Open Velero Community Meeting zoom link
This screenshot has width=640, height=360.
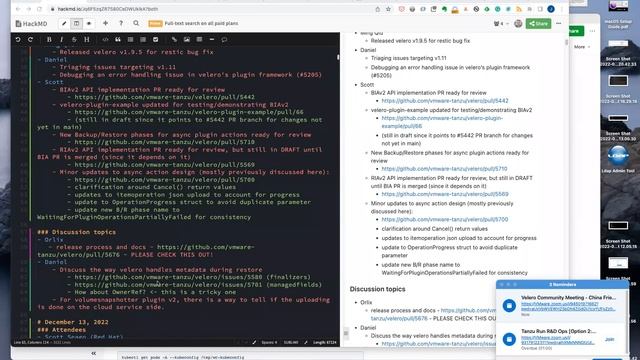567,307
